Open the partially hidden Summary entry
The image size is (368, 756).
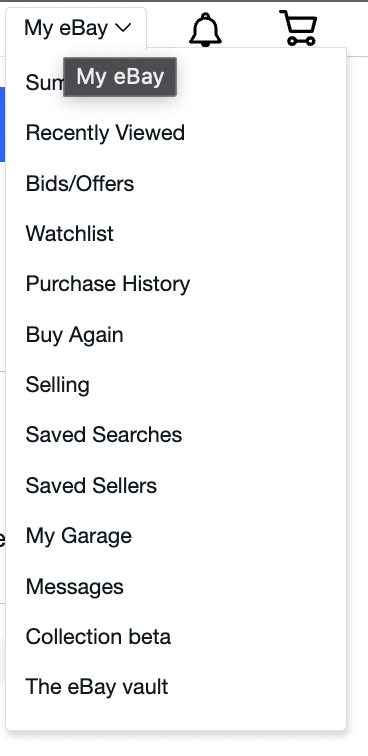point(44,83)
